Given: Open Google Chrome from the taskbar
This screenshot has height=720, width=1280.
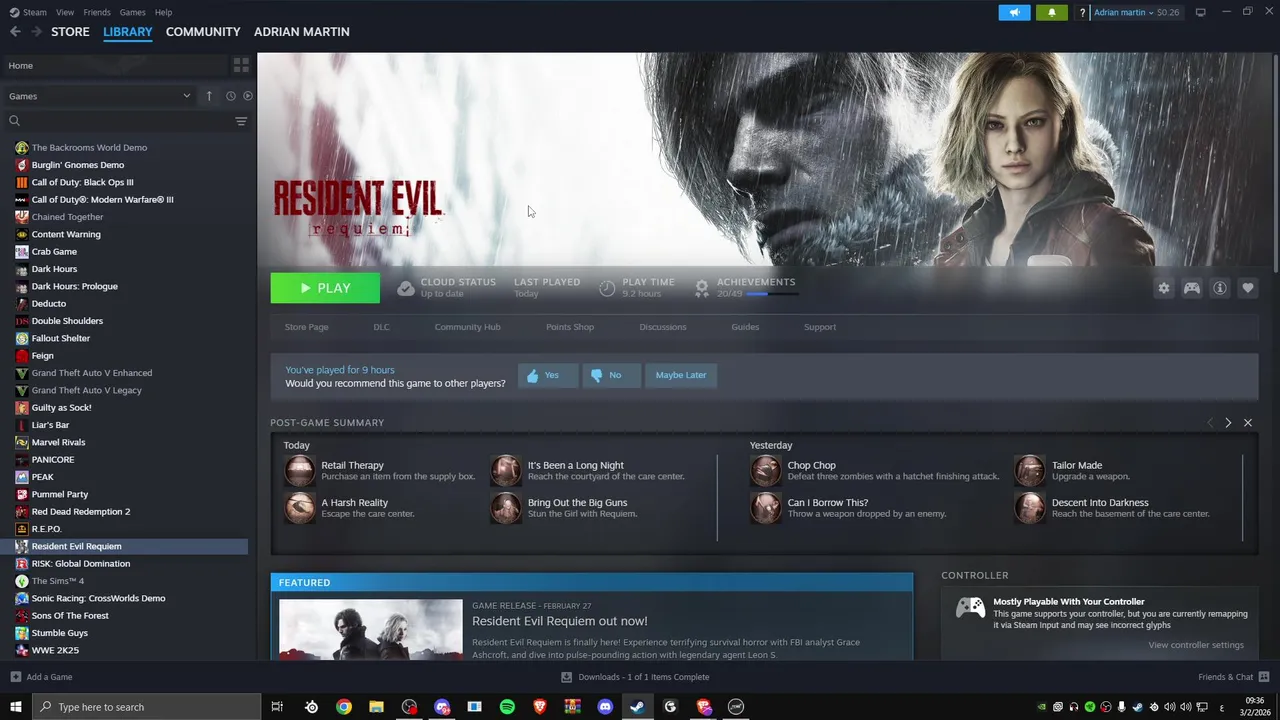Looking at the screenshot, I should [344, 707].
